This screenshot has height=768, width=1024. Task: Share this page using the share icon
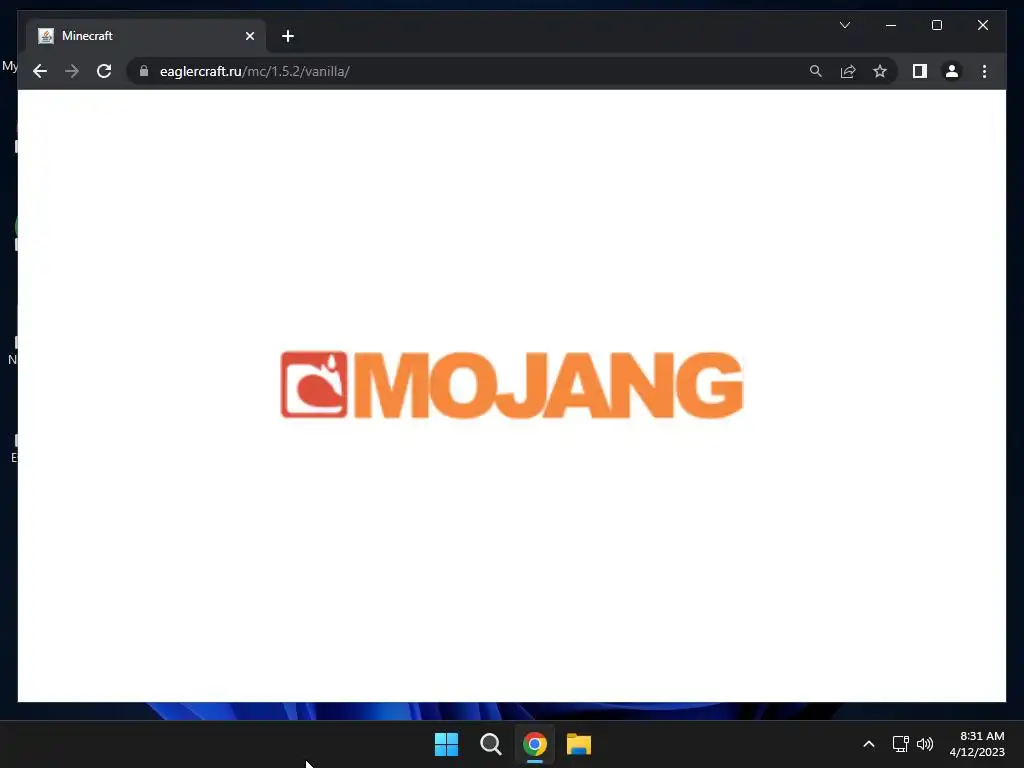point(848,71)
